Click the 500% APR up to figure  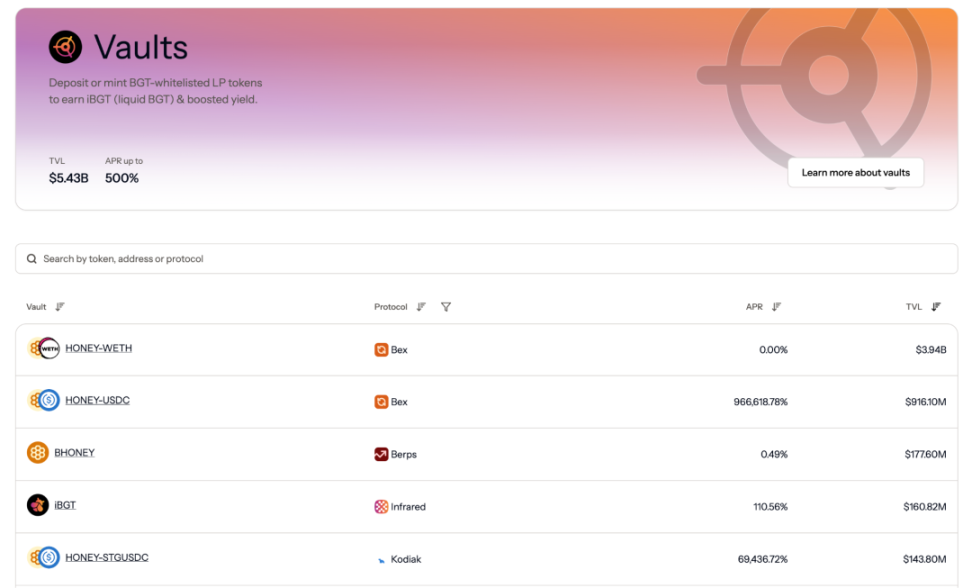click(x=122, y=178)
